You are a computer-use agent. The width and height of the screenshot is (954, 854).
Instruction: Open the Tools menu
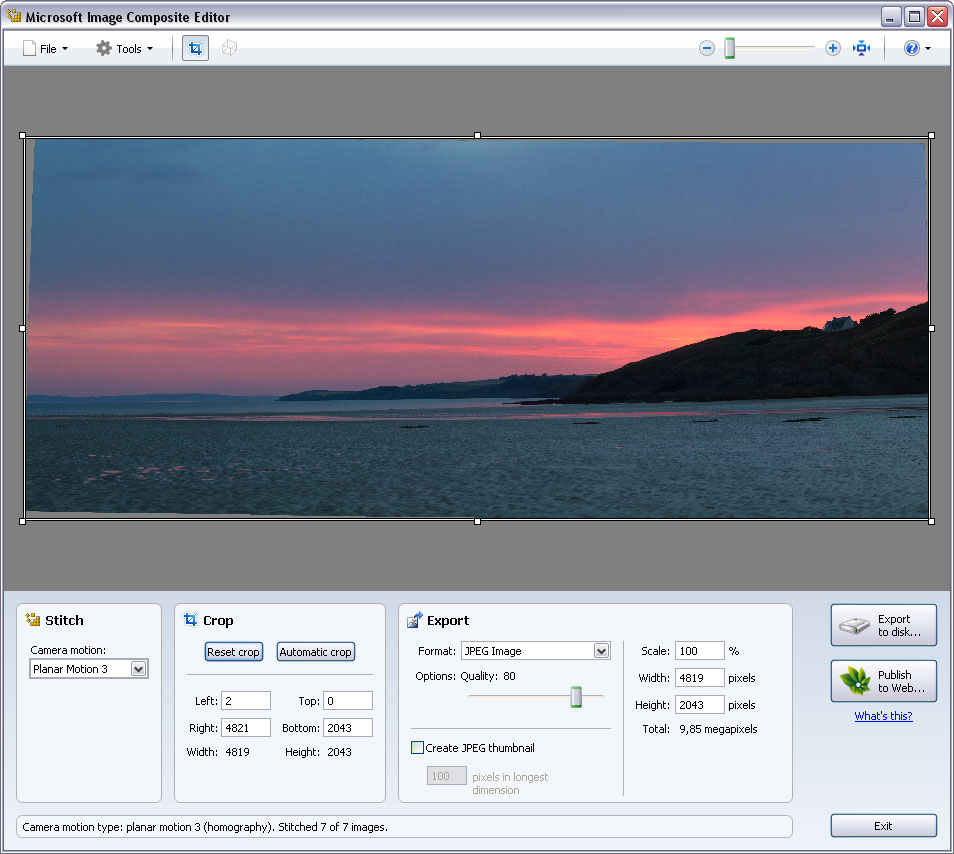[125, 48]
